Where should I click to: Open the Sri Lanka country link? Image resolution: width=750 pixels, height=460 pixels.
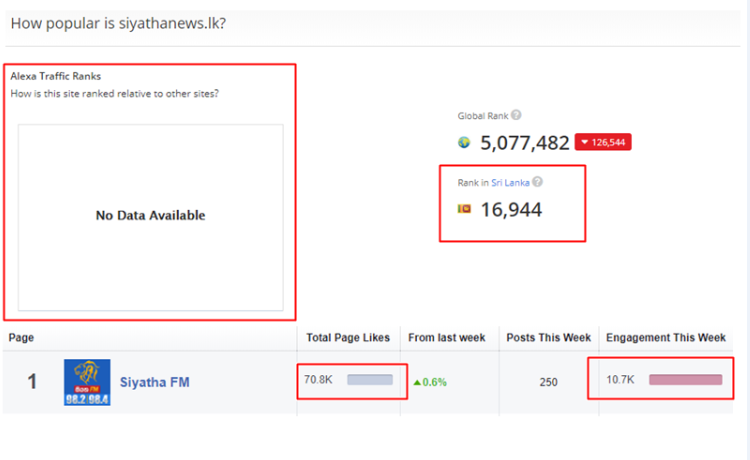coord(510,183)
